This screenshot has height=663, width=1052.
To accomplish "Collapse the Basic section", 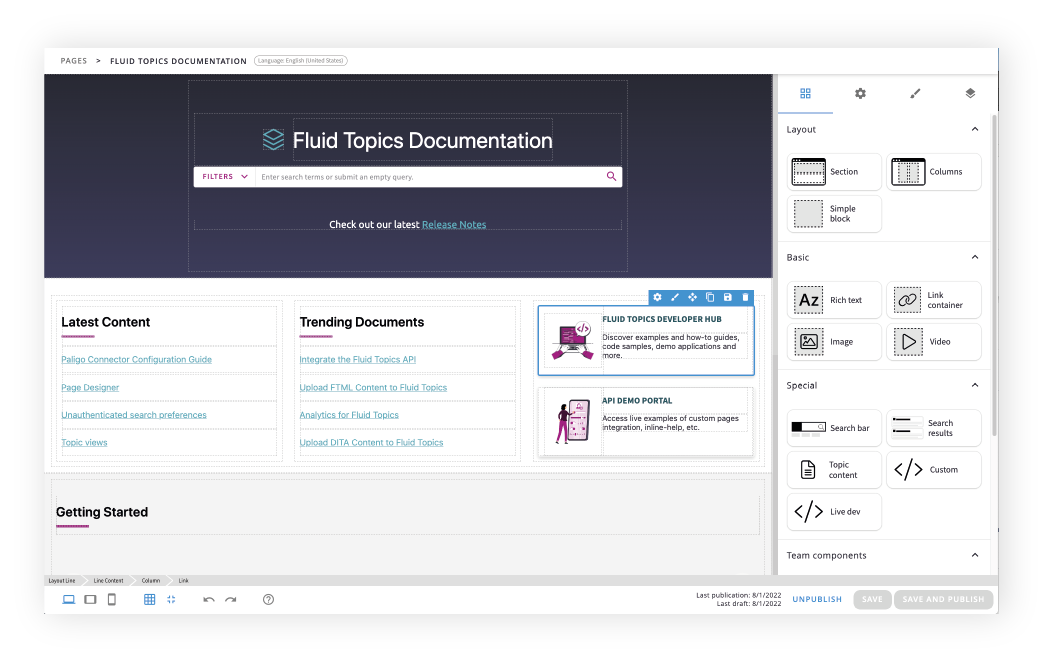I will coord(975,257).
